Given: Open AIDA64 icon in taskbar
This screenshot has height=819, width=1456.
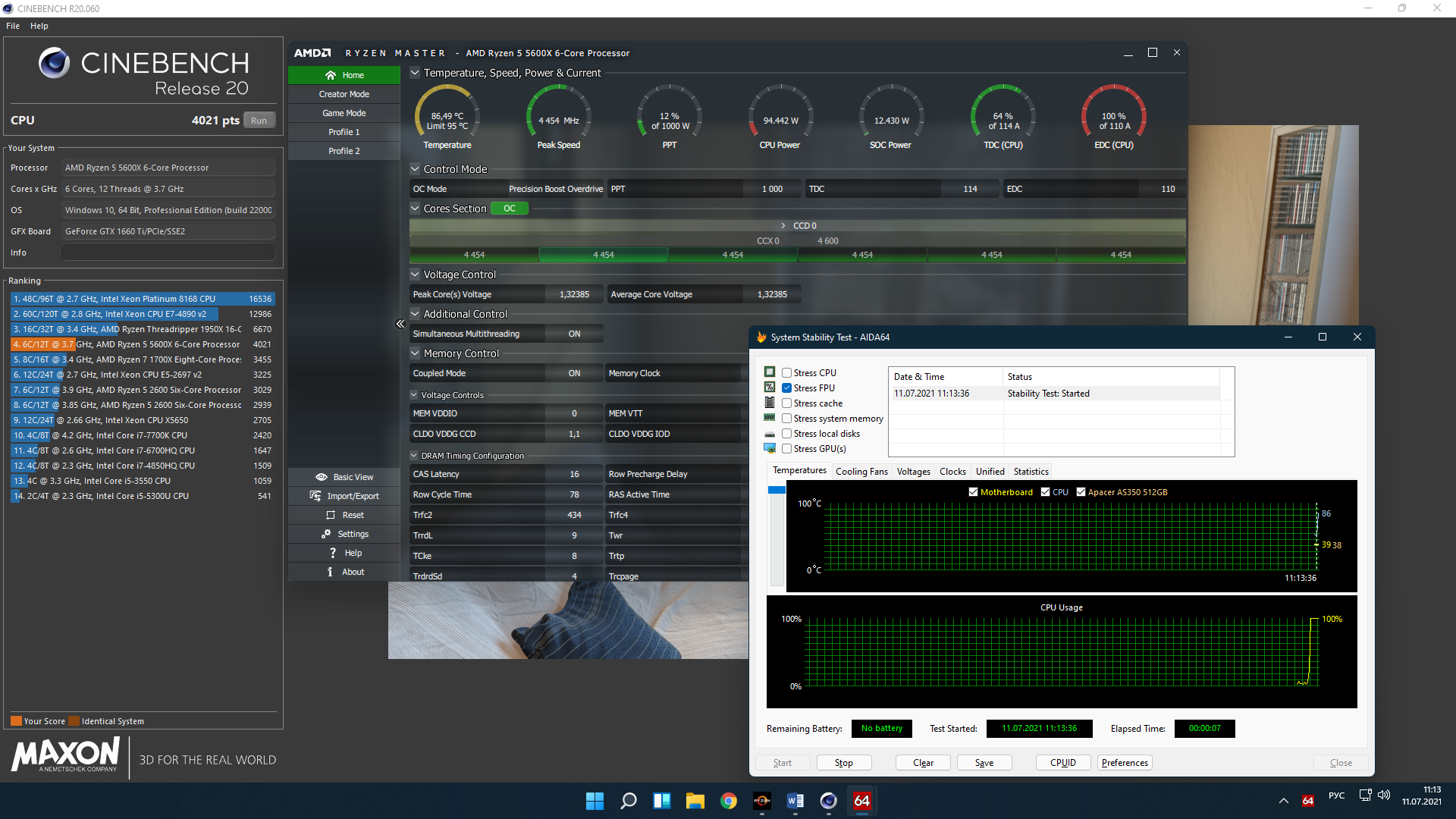Looking at the screenshot, I should [x=862, y=801].
